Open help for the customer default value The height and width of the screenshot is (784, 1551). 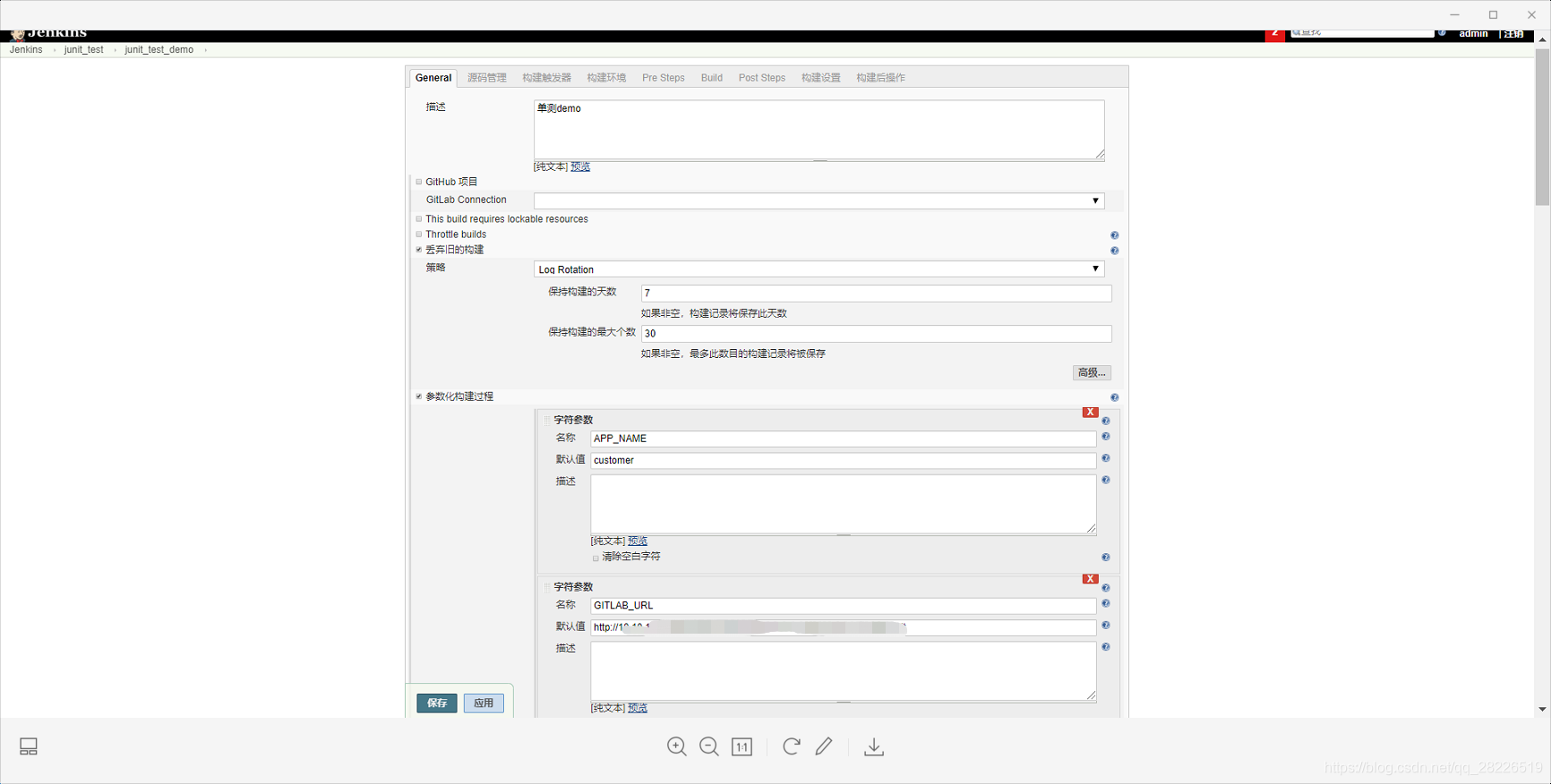[1106, 458]
